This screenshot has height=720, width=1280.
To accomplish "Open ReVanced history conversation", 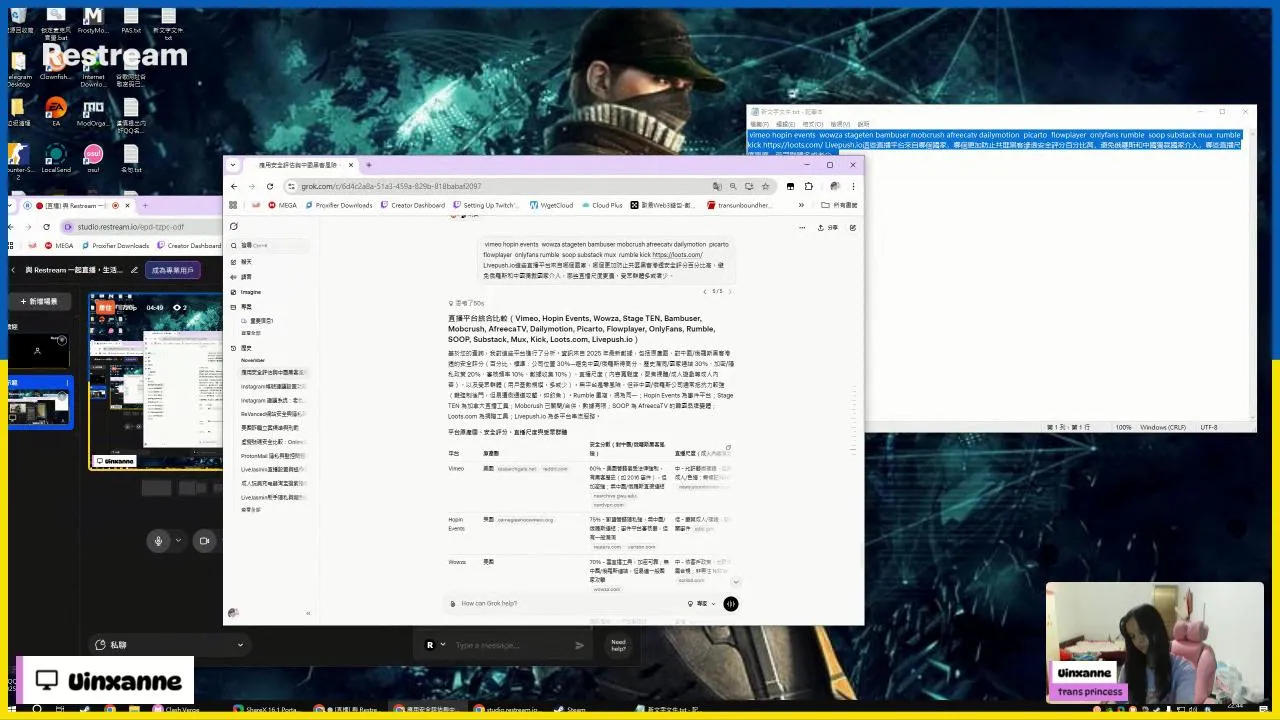I will tap(273, 413).
